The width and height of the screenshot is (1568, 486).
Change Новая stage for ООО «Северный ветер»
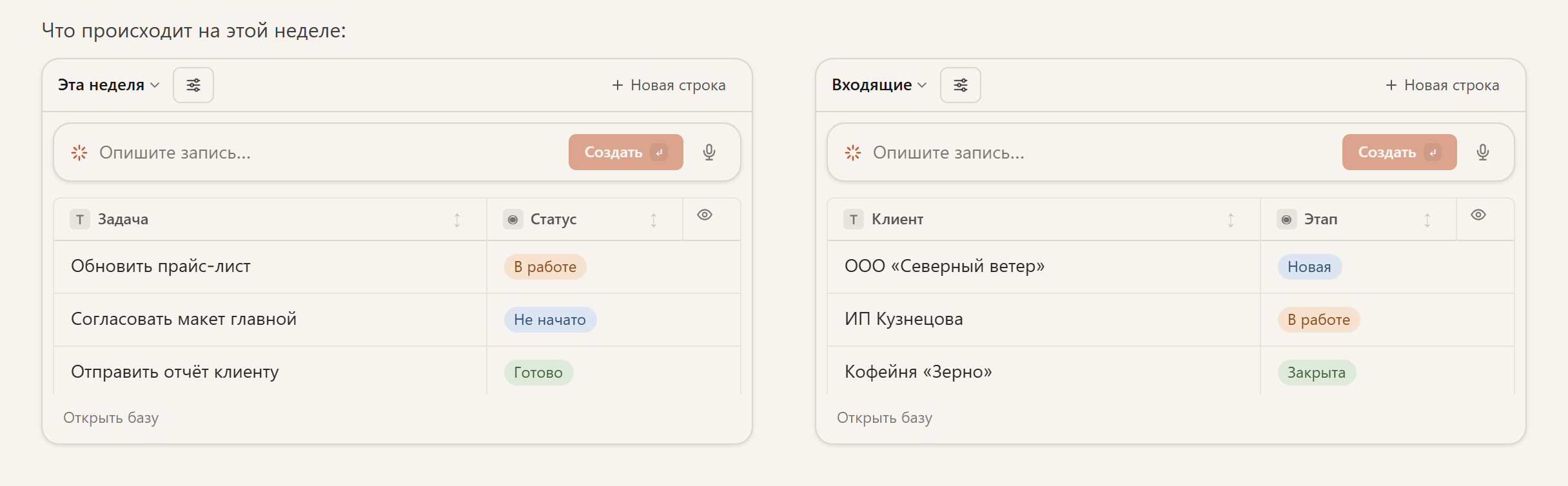coord(1309,267)
